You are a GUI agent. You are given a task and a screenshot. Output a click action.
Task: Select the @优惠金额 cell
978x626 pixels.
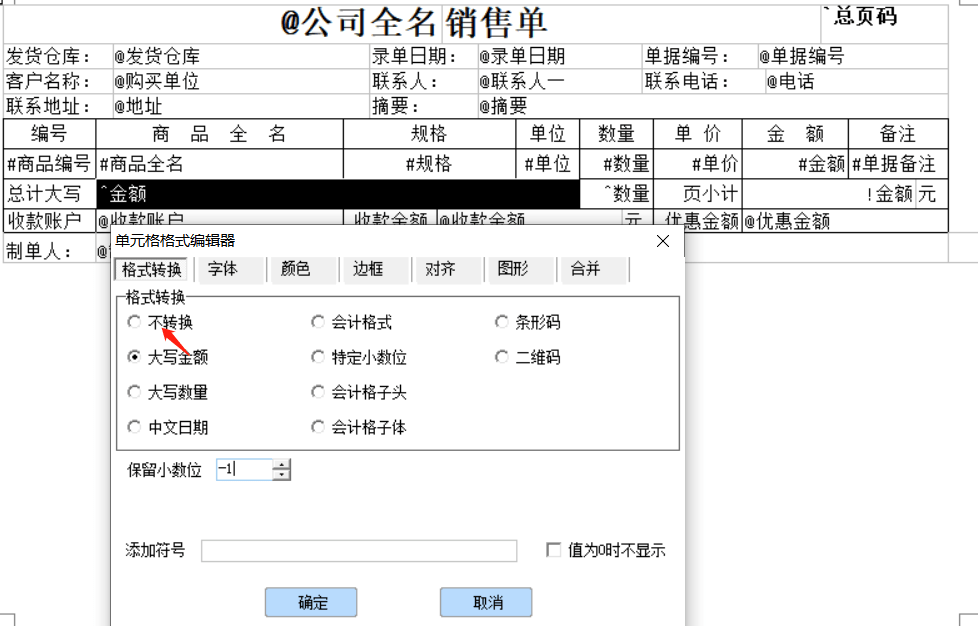[x=845, y=221]
